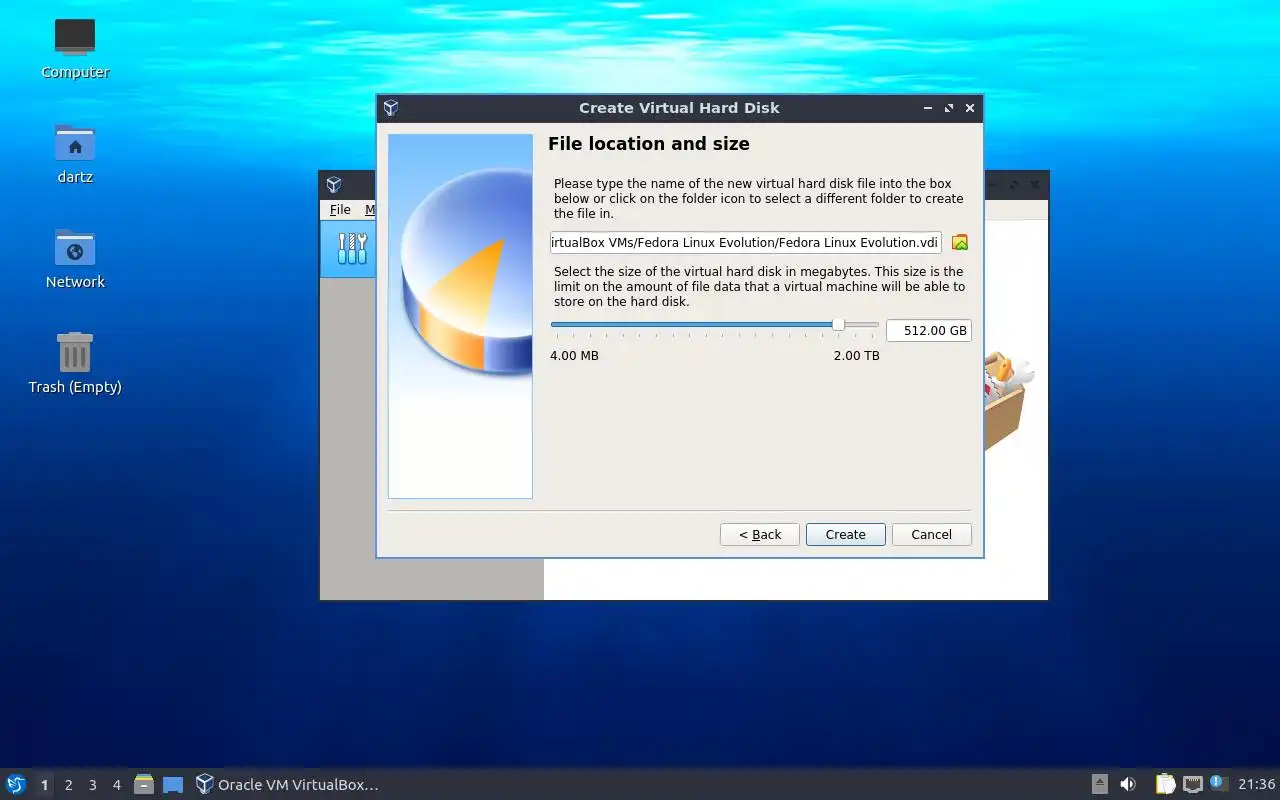
Task: Click the VirtualBox Manager window title icon
Action: [x=334, y=185]
